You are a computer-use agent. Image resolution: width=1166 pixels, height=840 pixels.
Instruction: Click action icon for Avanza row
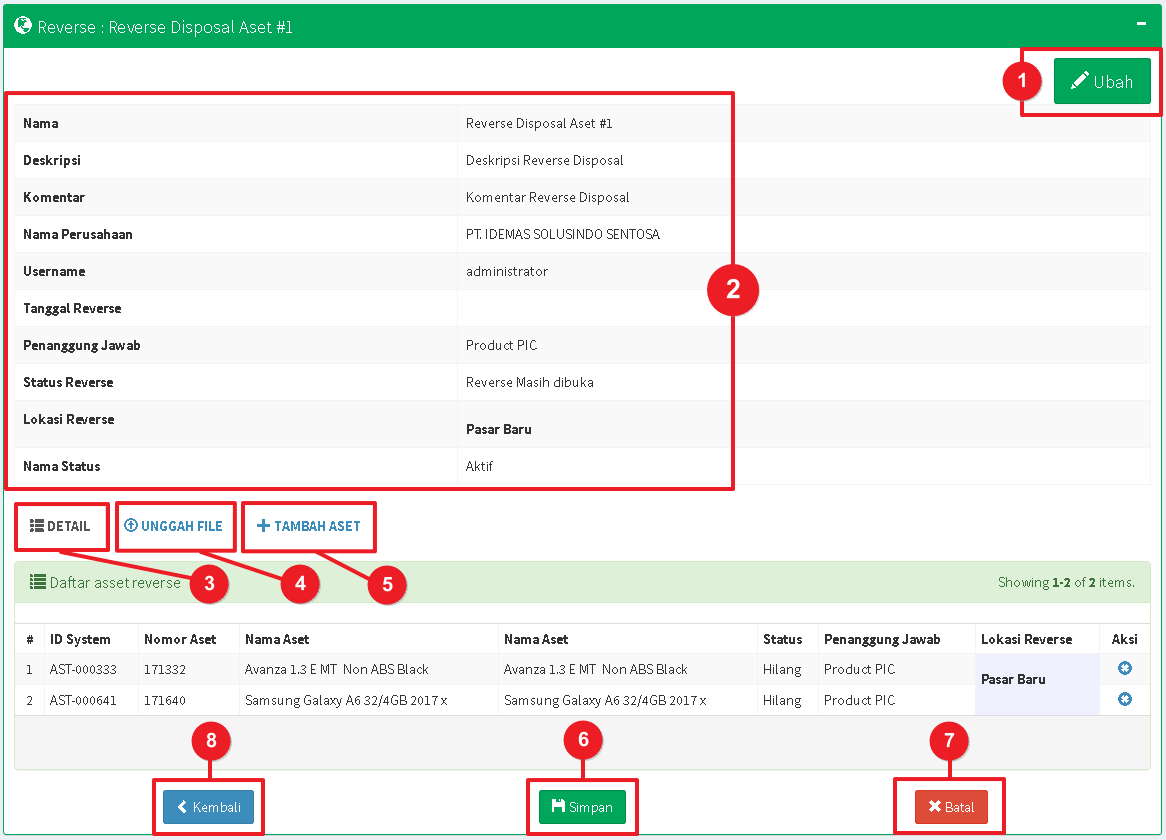1125,668
